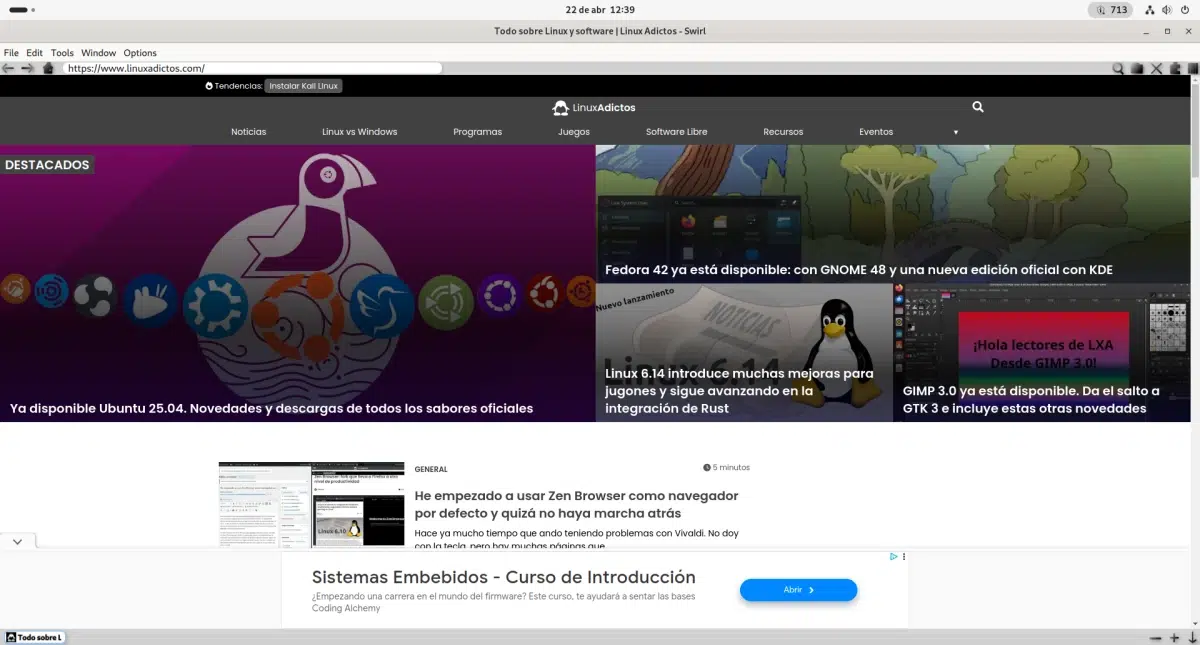Click the date and time in top panel
This screenshot has width=1200, height=645.
click(600, 10)
